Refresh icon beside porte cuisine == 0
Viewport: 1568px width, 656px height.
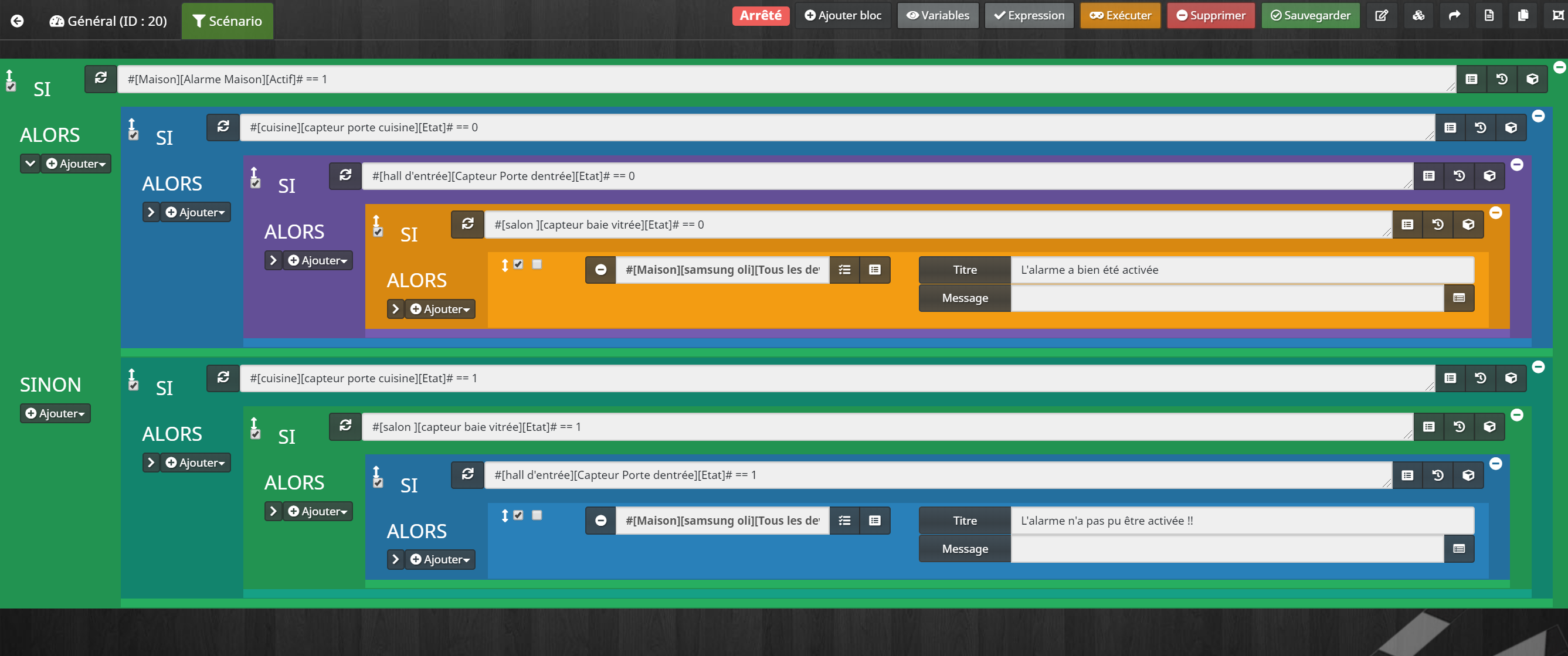(223, 127)
